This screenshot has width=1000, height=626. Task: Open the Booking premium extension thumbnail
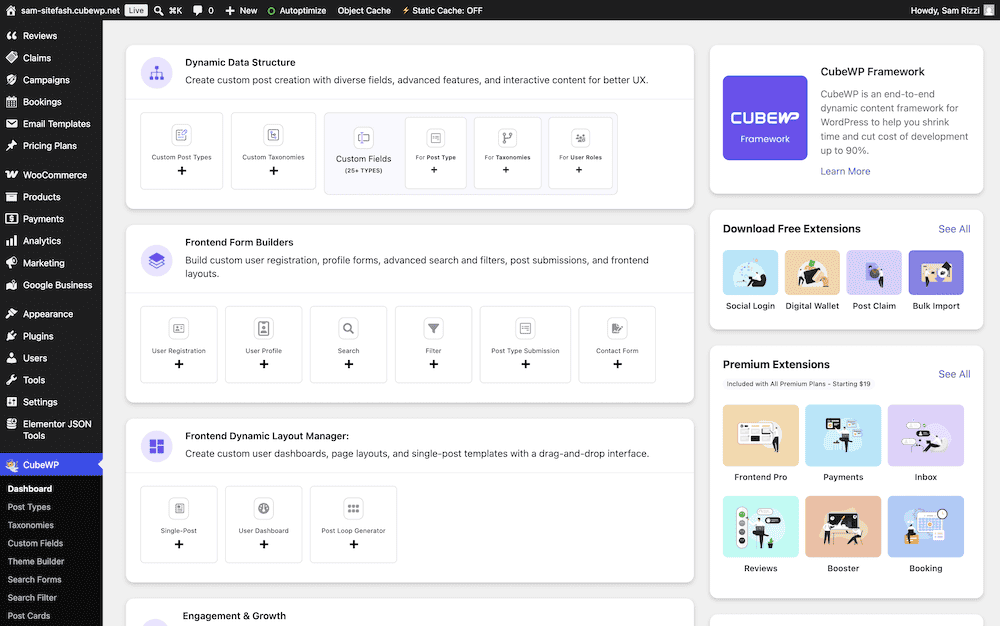tap(925, 527)
